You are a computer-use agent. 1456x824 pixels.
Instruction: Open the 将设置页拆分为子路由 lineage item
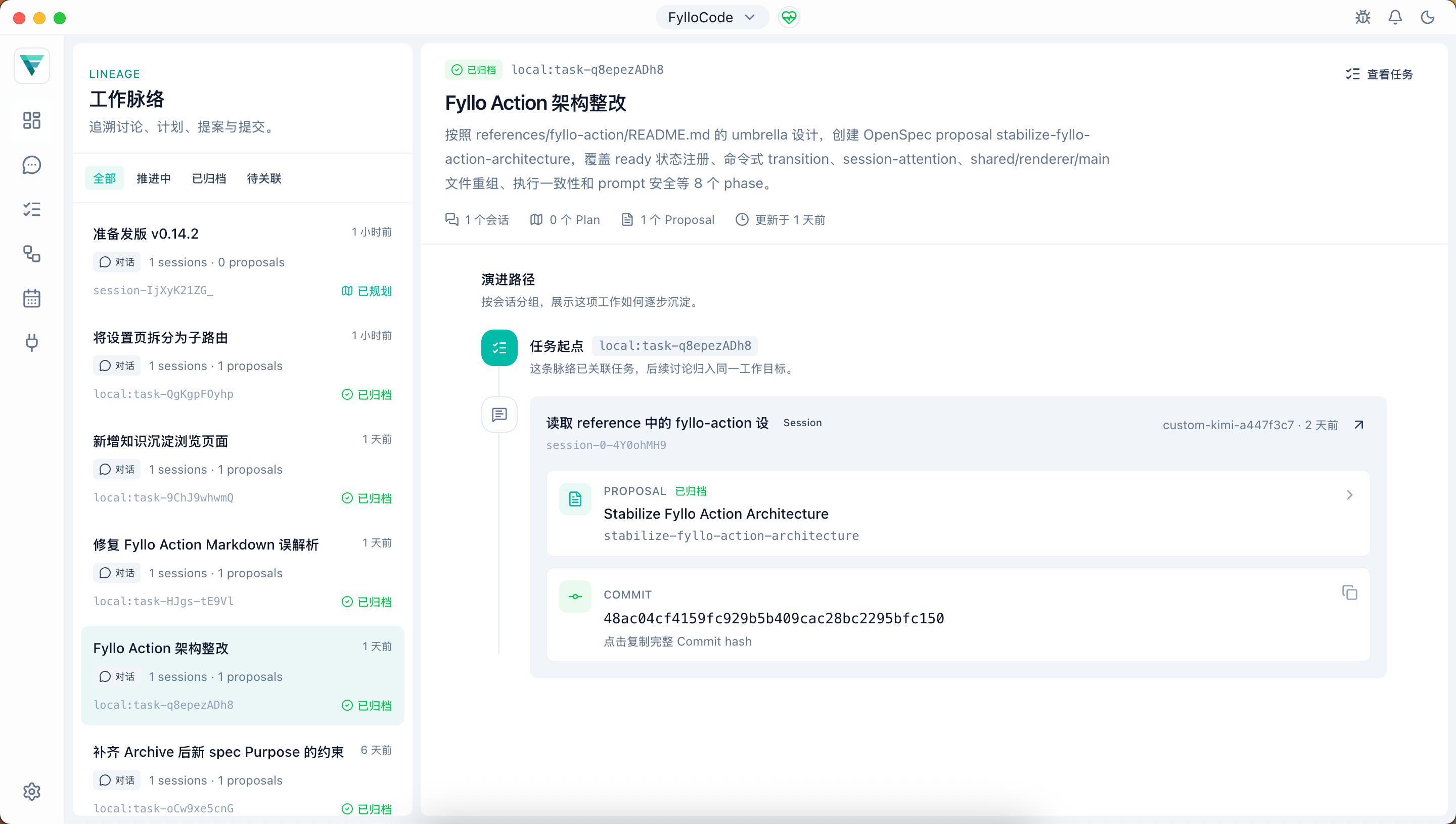pos(243,365)
